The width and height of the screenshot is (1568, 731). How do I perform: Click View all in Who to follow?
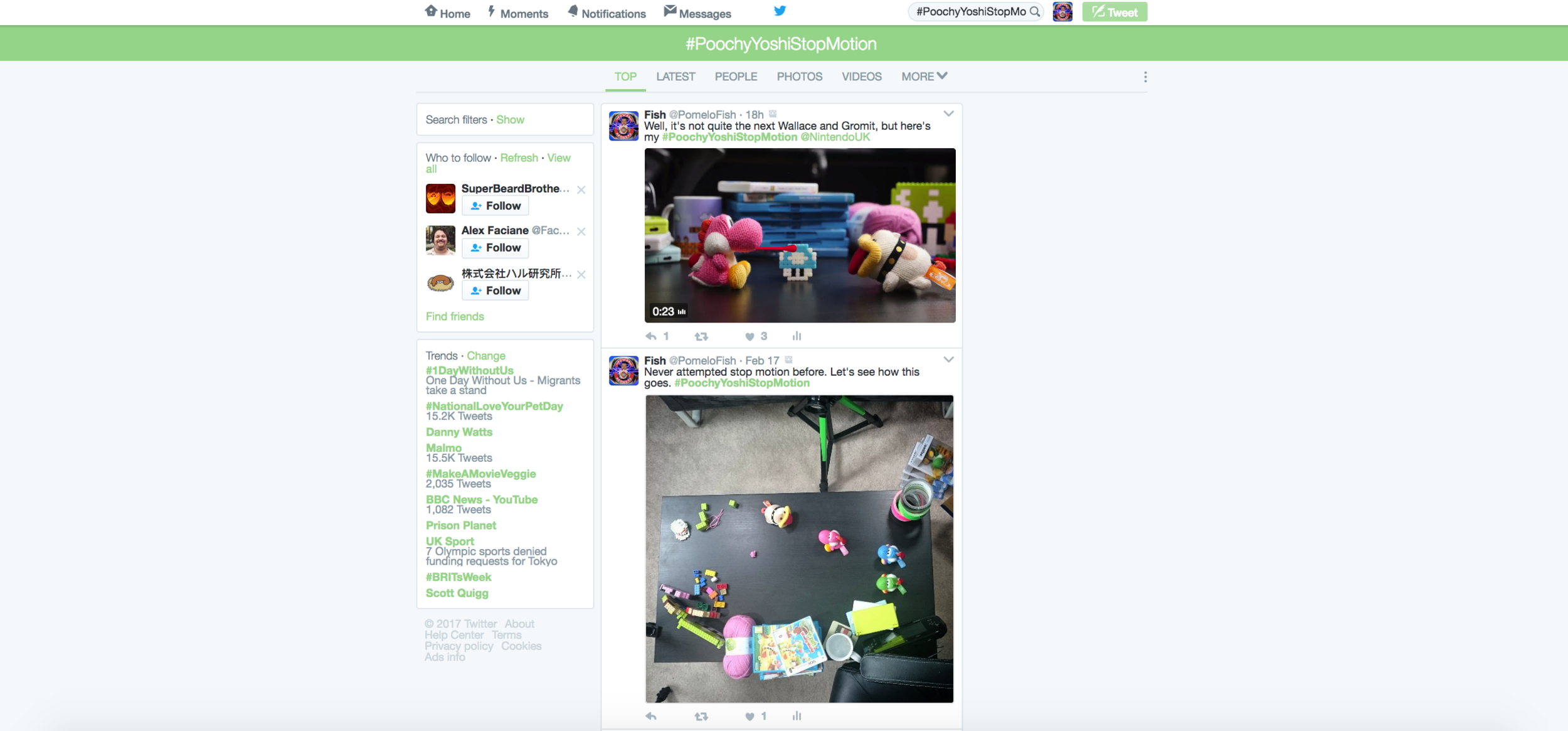498,163
